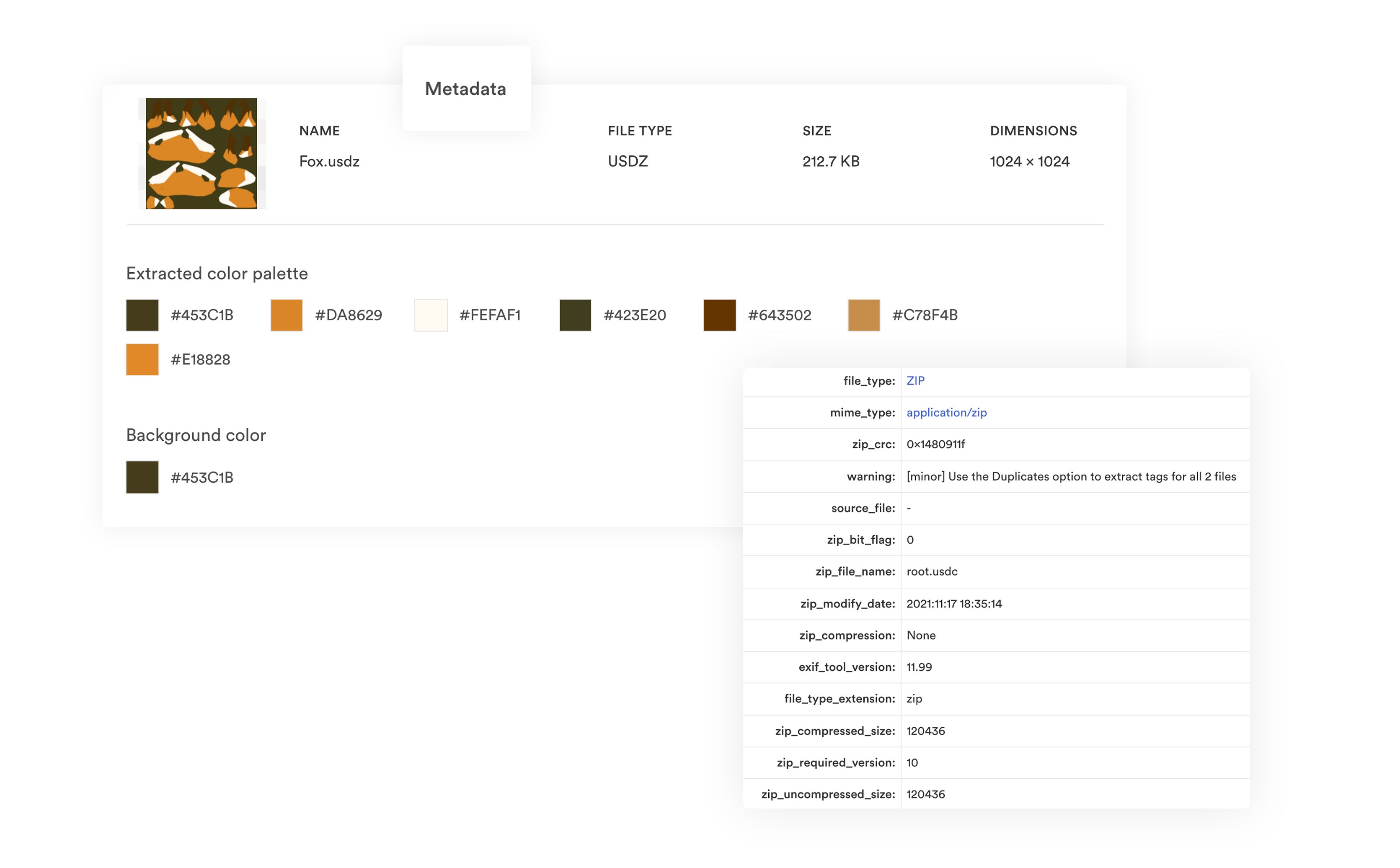The image size is (1400, 868).
Task: Click the zip_crc value 0x1480911f
Action: click(935, 444)
